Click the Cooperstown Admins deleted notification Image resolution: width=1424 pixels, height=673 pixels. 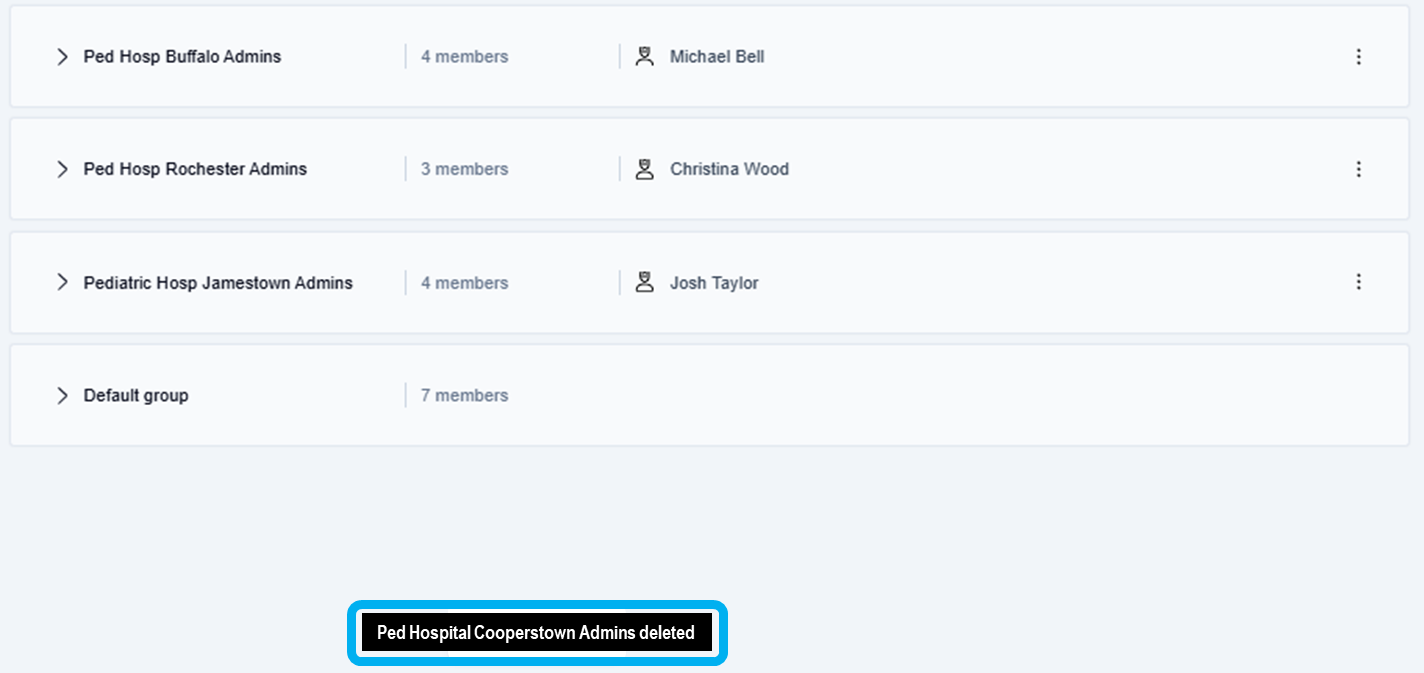click(536, 632)
